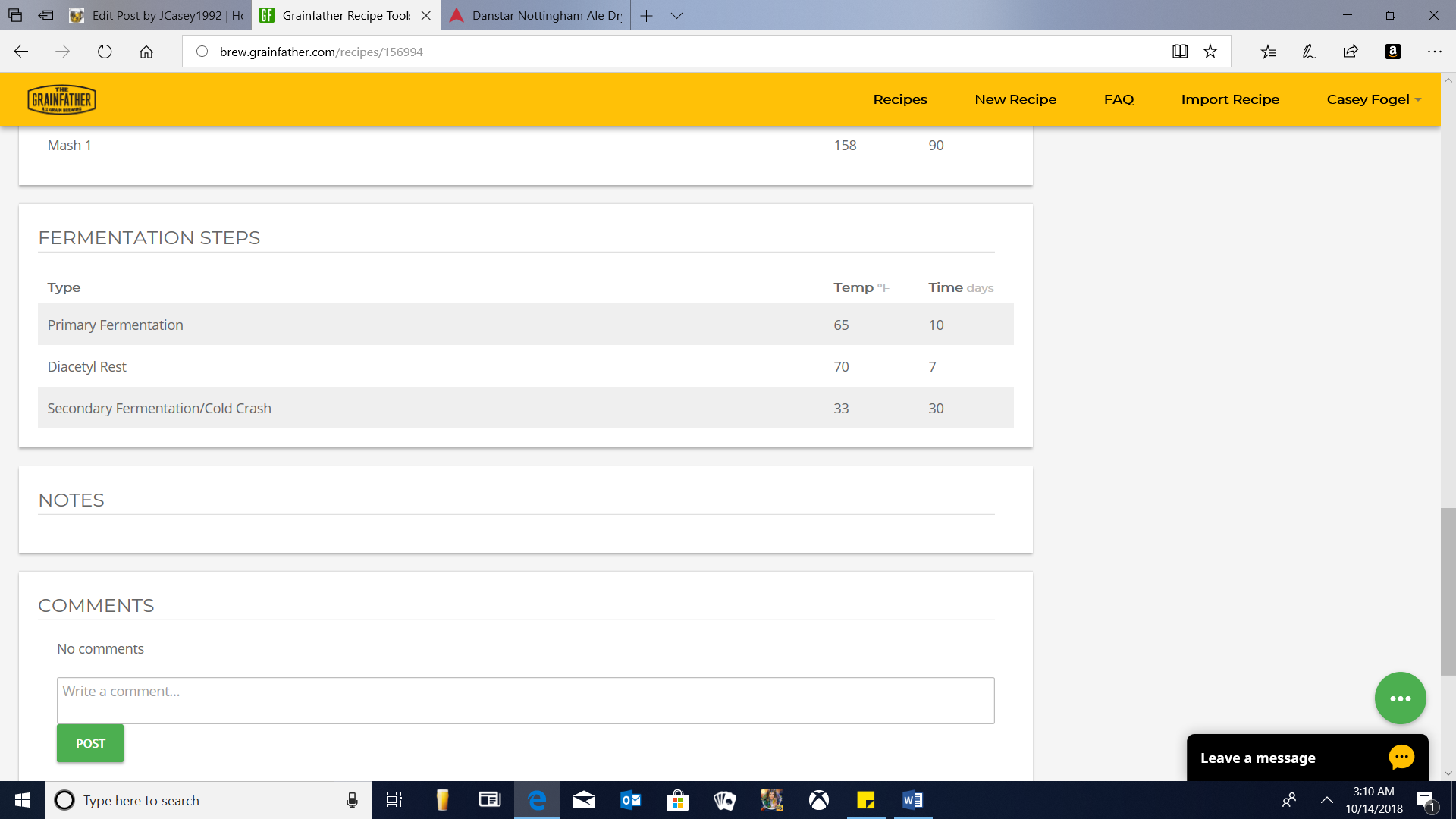Select the Primary Fermentation row
Image resolution: width=1456 pixels, height=819 pixels.
[x=526, y=325]
